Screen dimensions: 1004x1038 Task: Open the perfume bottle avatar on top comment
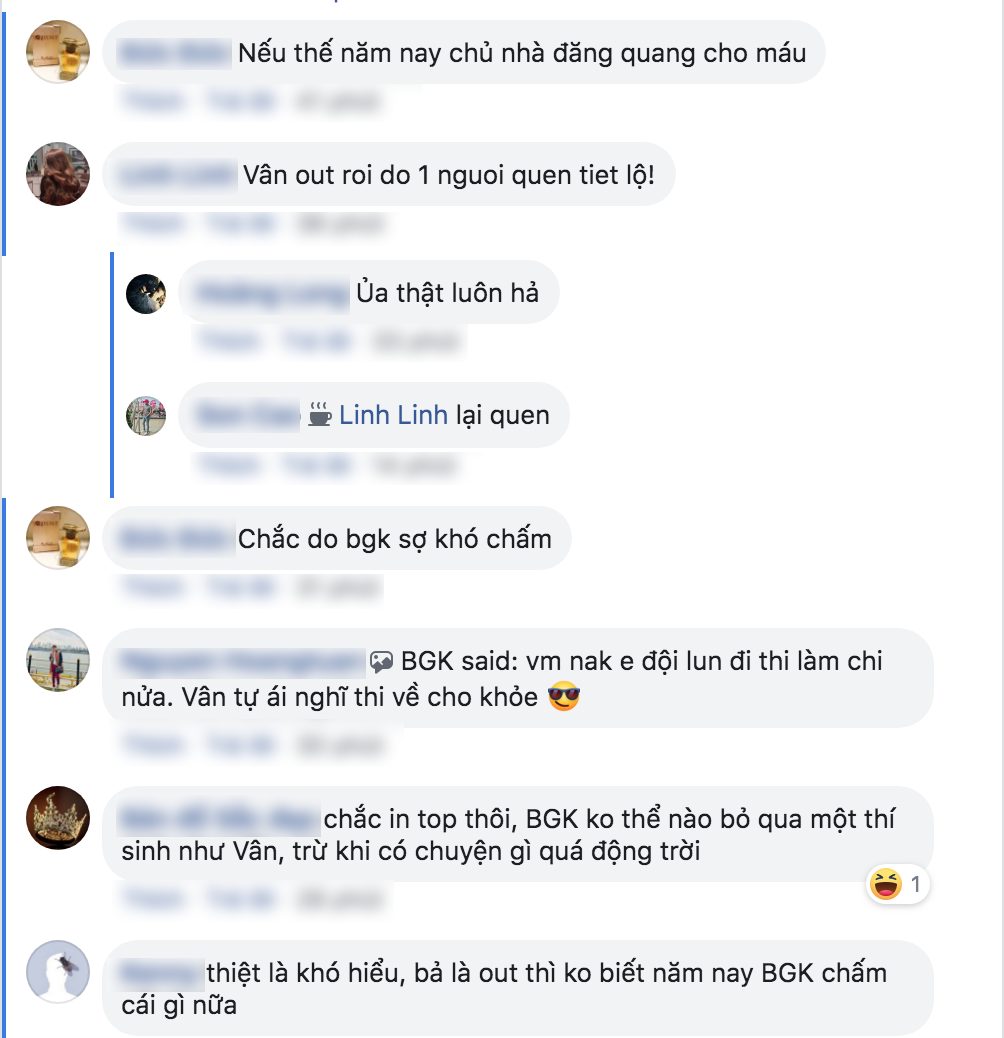[58, 52]
